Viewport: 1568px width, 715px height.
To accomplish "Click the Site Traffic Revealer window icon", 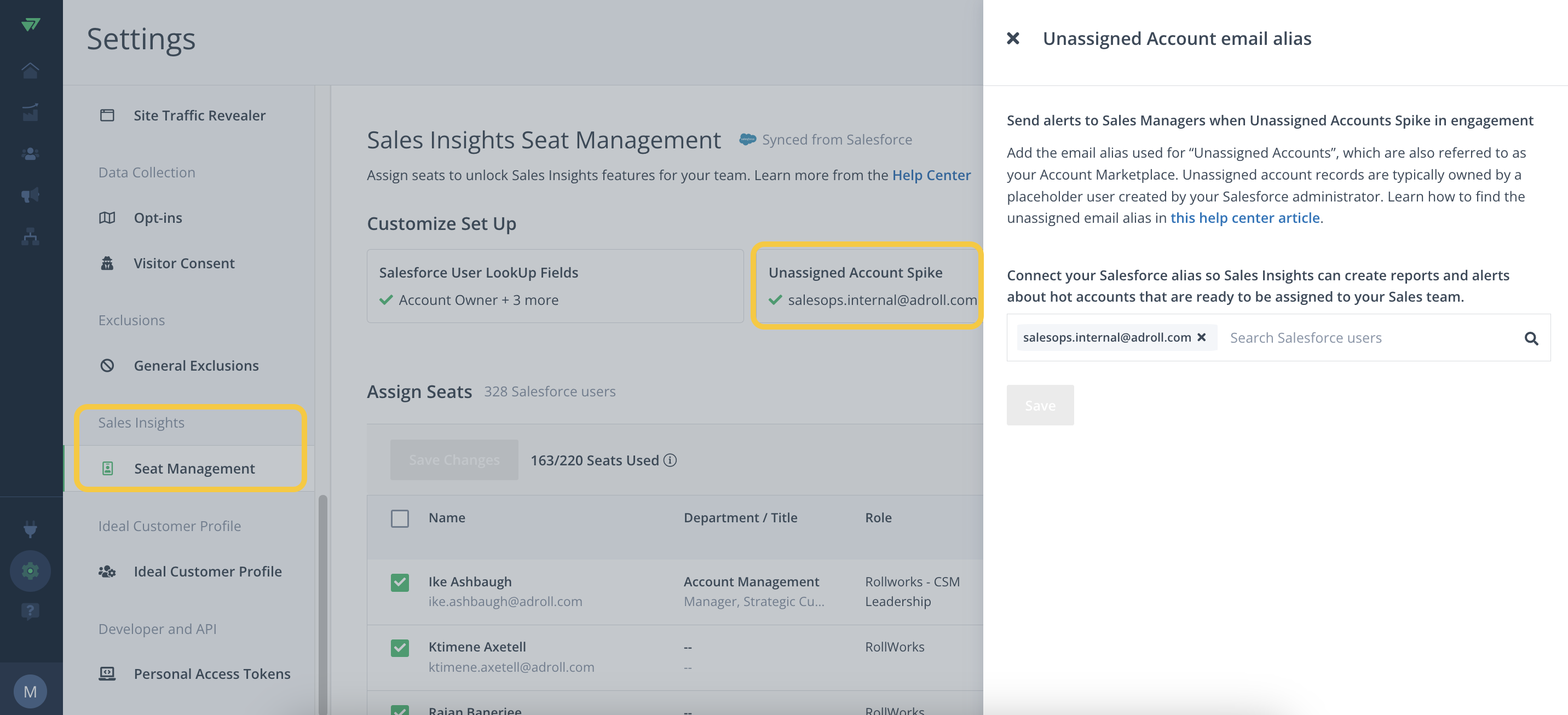I will [x=107, y=115].
